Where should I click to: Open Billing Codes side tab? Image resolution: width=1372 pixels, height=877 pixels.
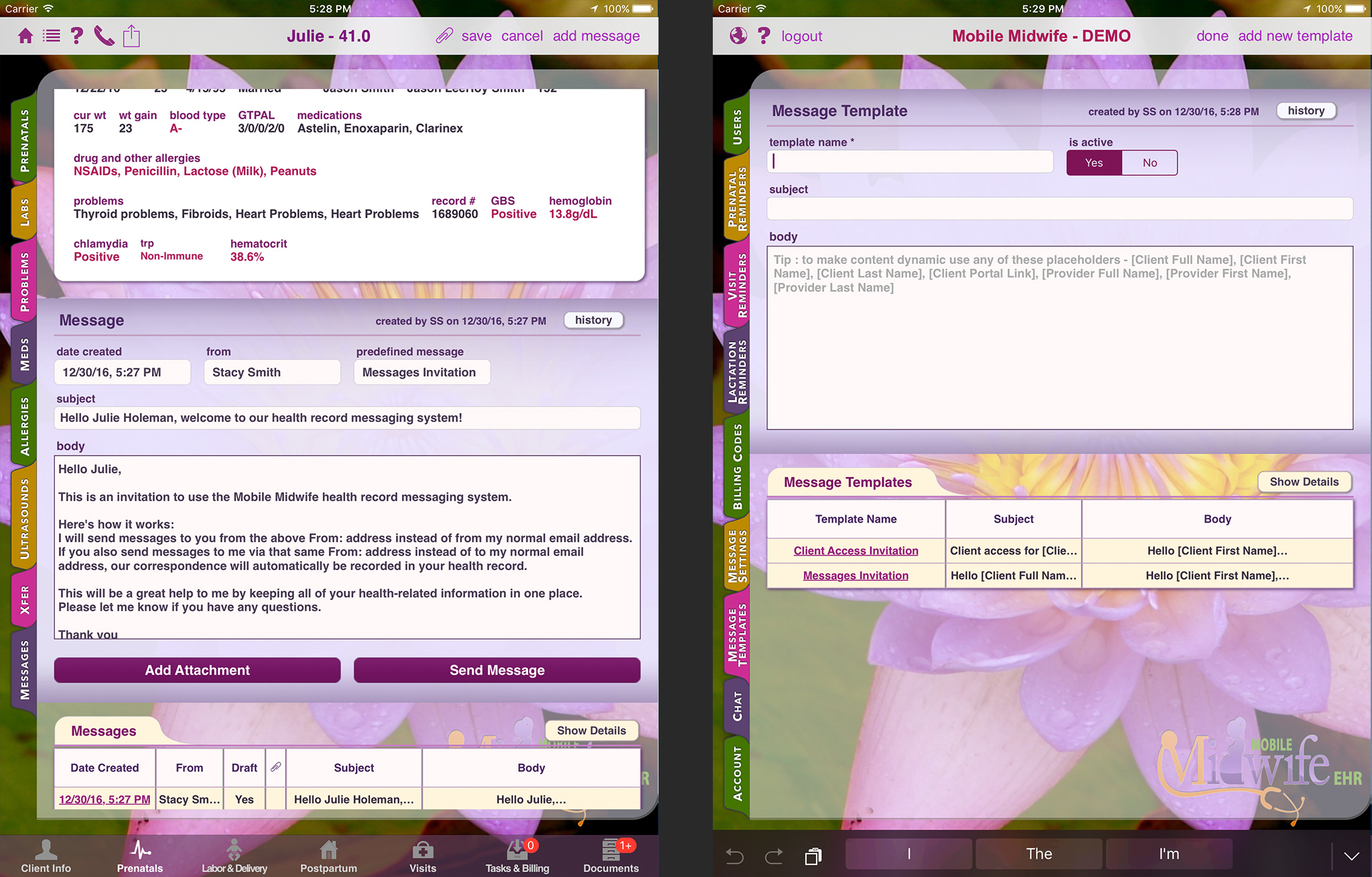(737, 467)
